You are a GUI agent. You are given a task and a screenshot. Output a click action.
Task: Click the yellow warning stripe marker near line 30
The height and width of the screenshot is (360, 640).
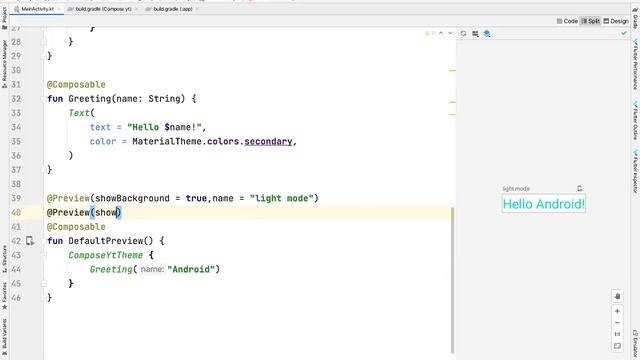tap(452, 71)
